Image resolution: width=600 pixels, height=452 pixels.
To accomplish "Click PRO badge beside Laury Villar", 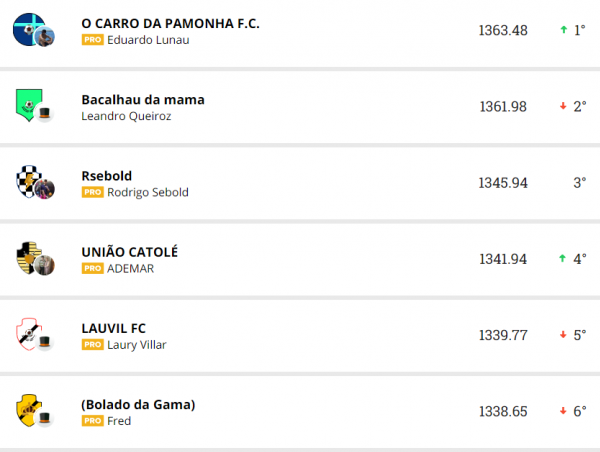I will pyautogui.click(x=92, y=345).
